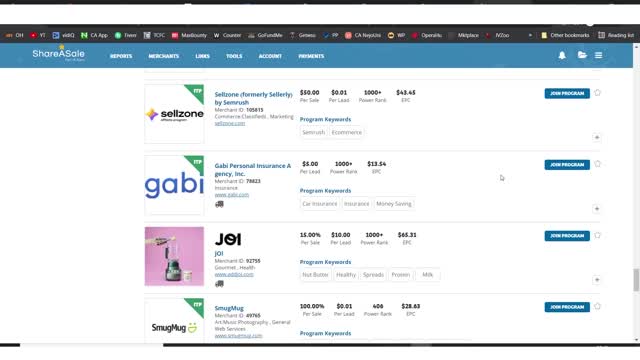
Task: Open the SmugMug merchant title
Action: [229, 308]
